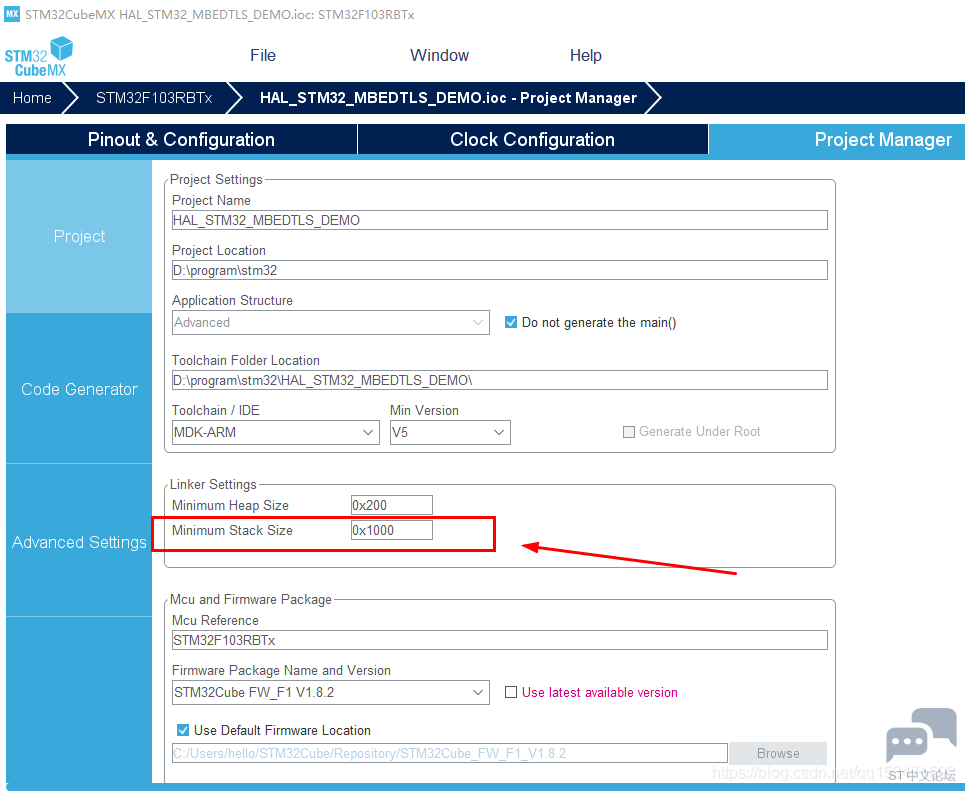Click the Mcu Reference field
This screenshot has height=791, width=965.
(x=500, y=640)
